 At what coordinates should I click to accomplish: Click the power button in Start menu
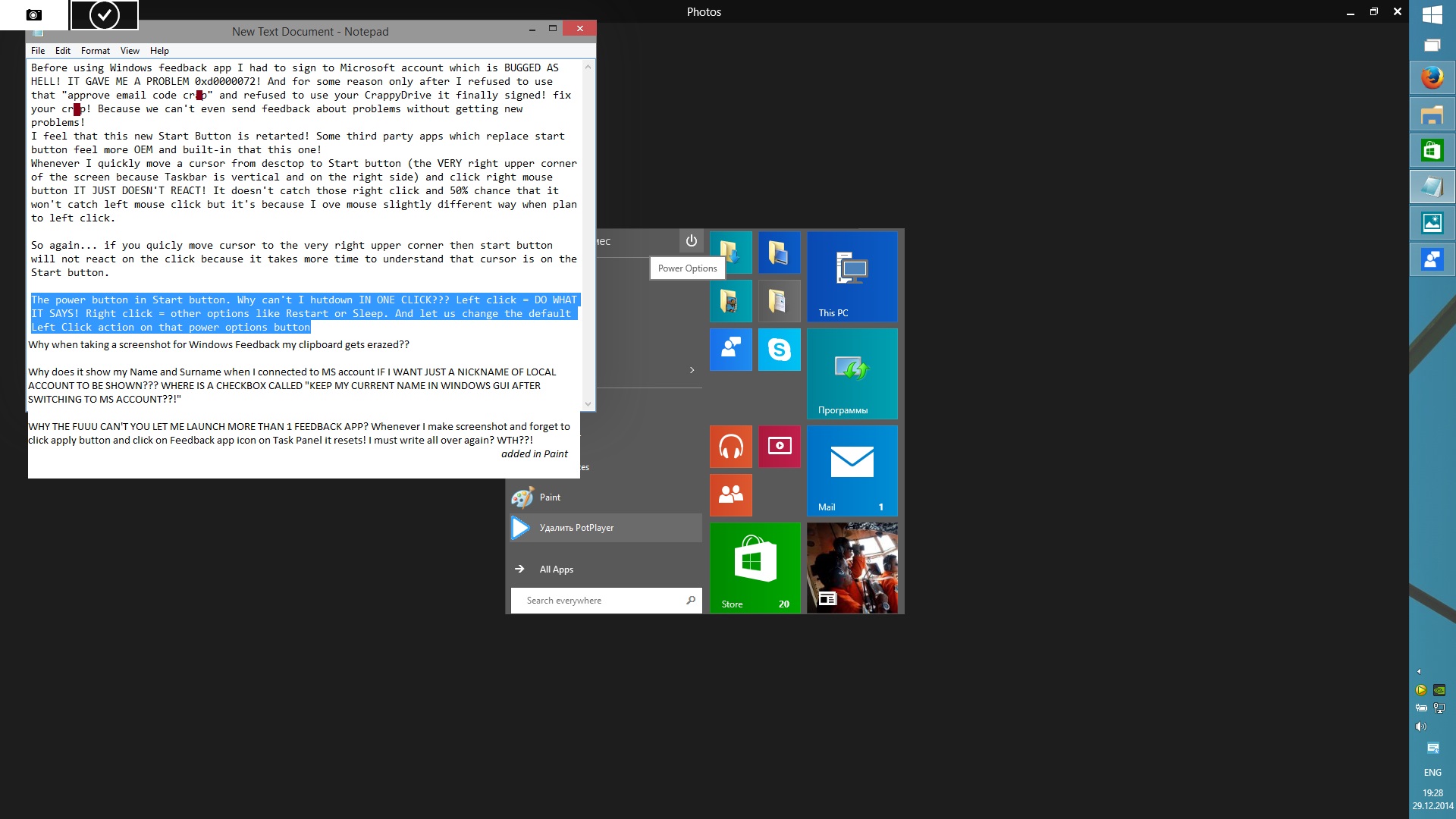pos(691,241)
